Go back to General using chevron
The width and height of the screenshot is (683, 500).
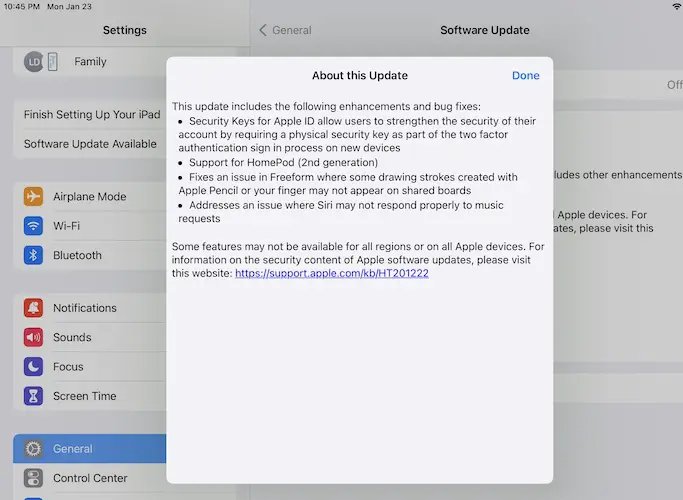[264, 30]
